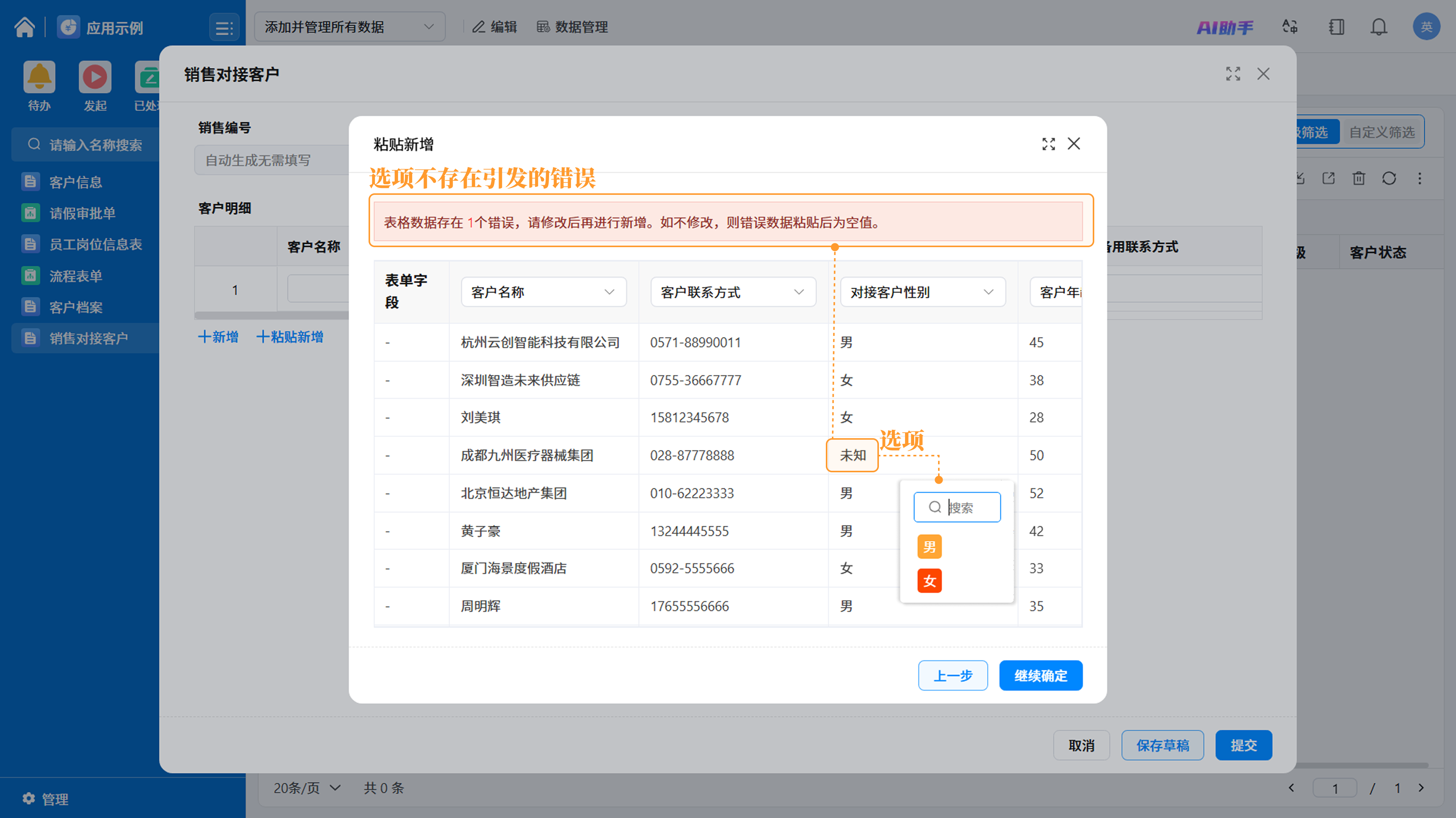Expand the 粘贴新增 dialog to fullscreen
This screenshot has height=818, width=1456.
[1048, 144]
